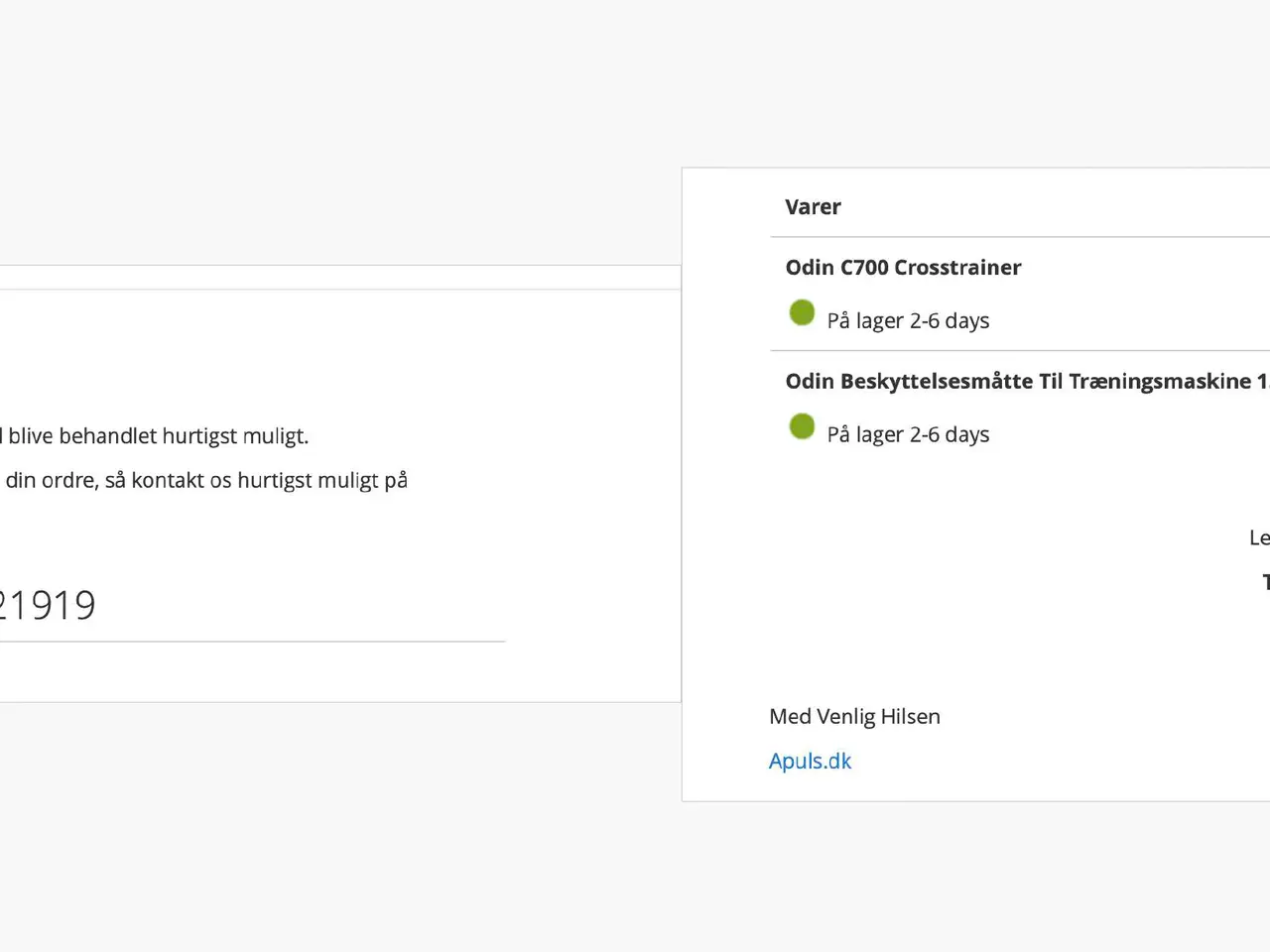The height and width of the screenshot is (952, 1270).
Task: Select the Odin Beskyttelsesmåtte Til Træningsmaskine item
Action: click(x=1027, y=382)
